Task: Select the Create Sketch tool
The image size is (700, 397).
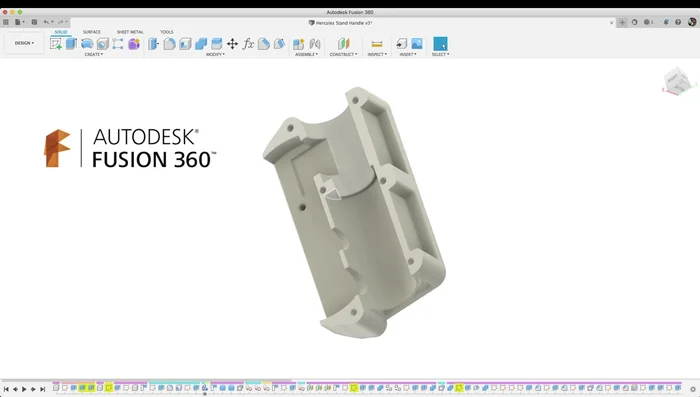Action: coord(56,44)
